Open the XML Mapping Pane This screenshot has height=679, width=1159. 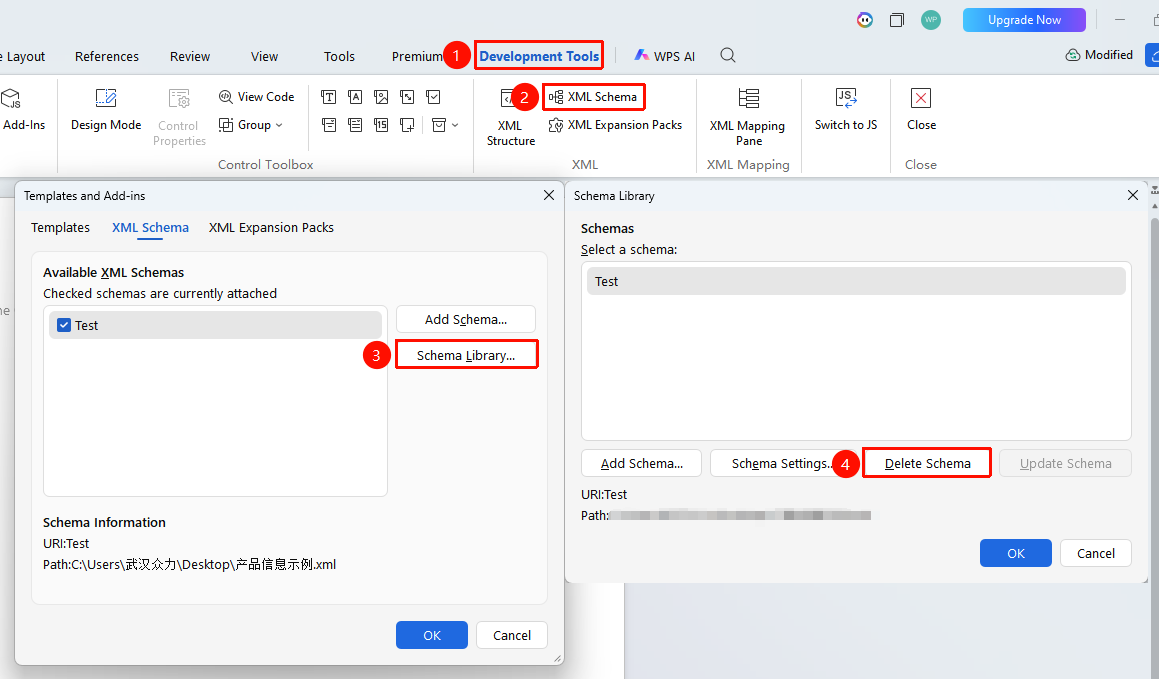tap(747, 117)
